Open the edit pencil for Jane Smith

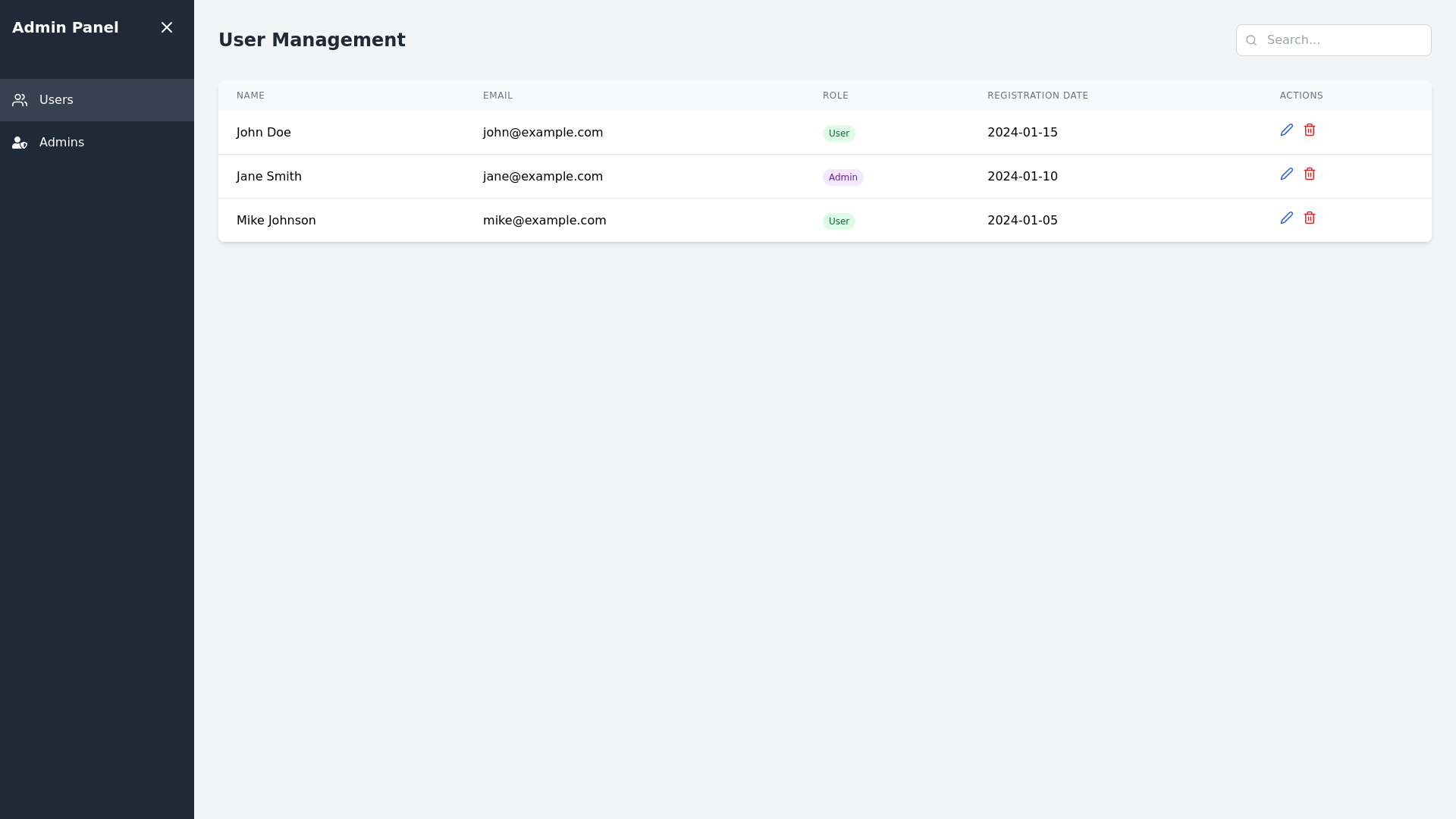1286,174
